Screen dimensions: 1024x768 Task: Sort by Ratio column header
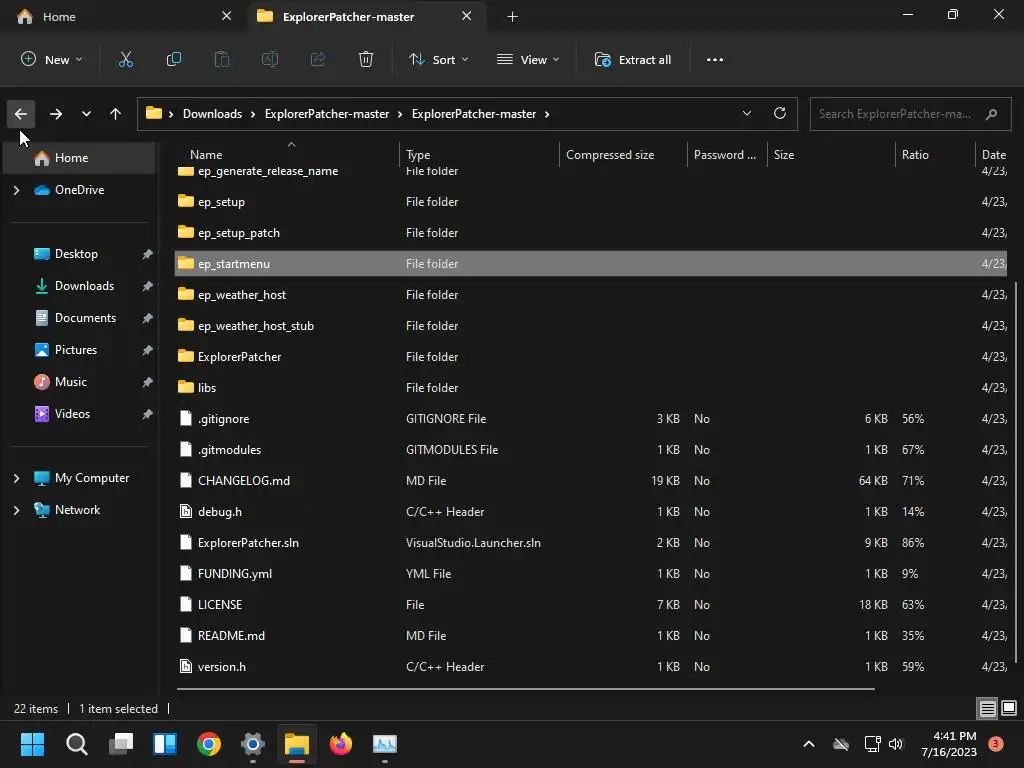935,155
